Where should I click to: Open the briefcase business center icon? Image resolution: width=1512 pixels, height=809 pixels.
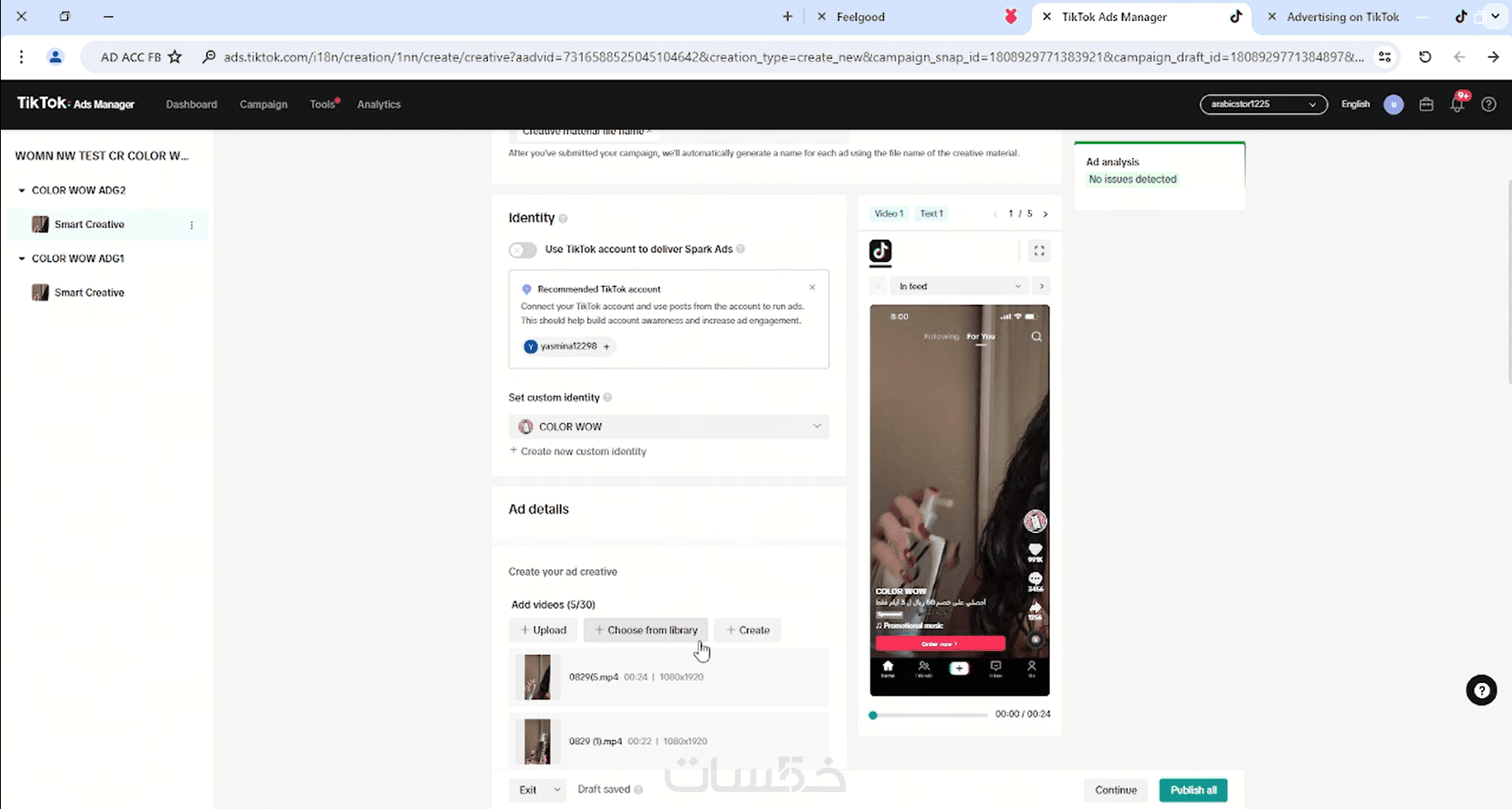coord(1426,104)
